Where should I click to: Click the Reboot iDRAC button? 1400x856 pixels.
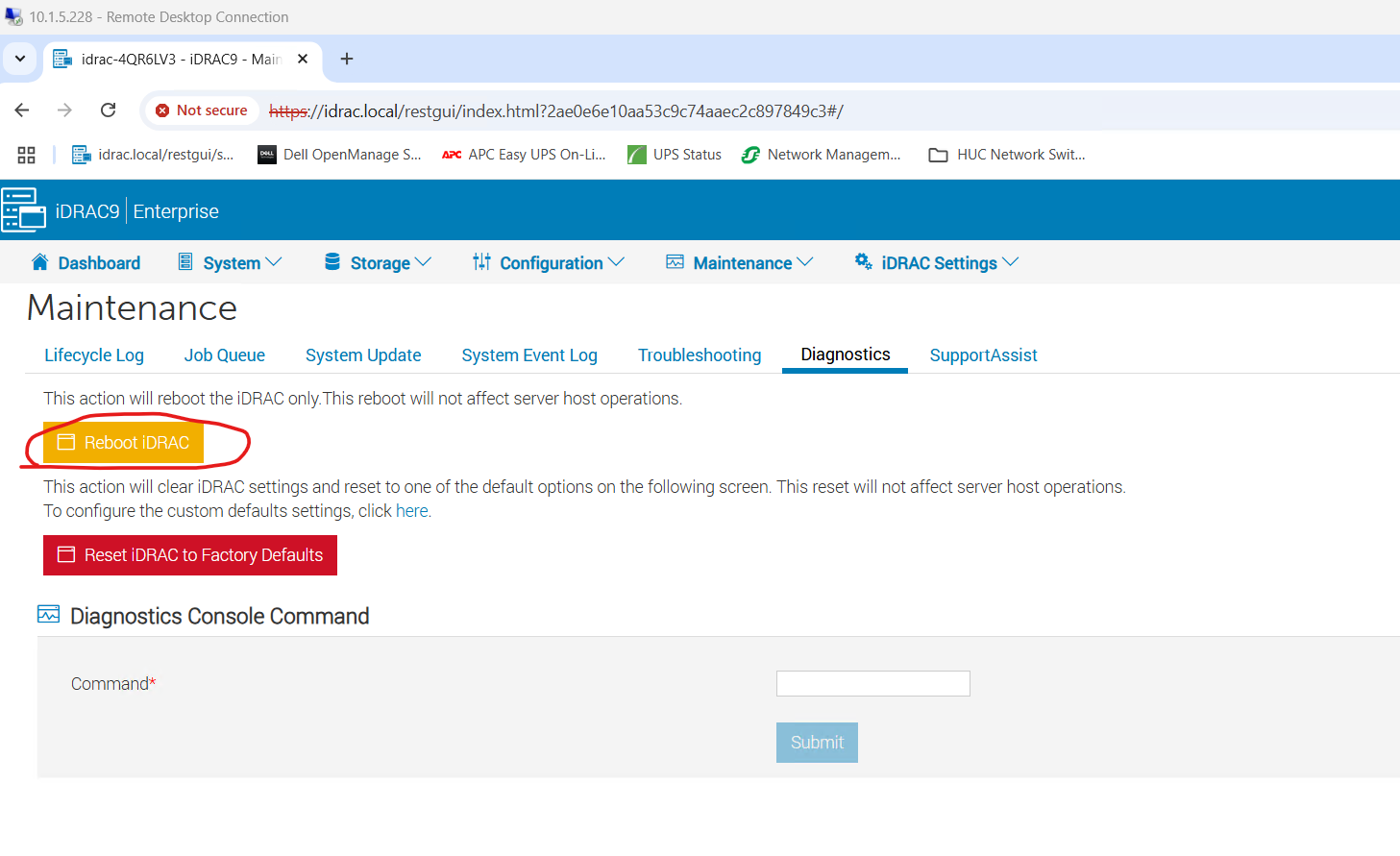(x=123, y=442)
